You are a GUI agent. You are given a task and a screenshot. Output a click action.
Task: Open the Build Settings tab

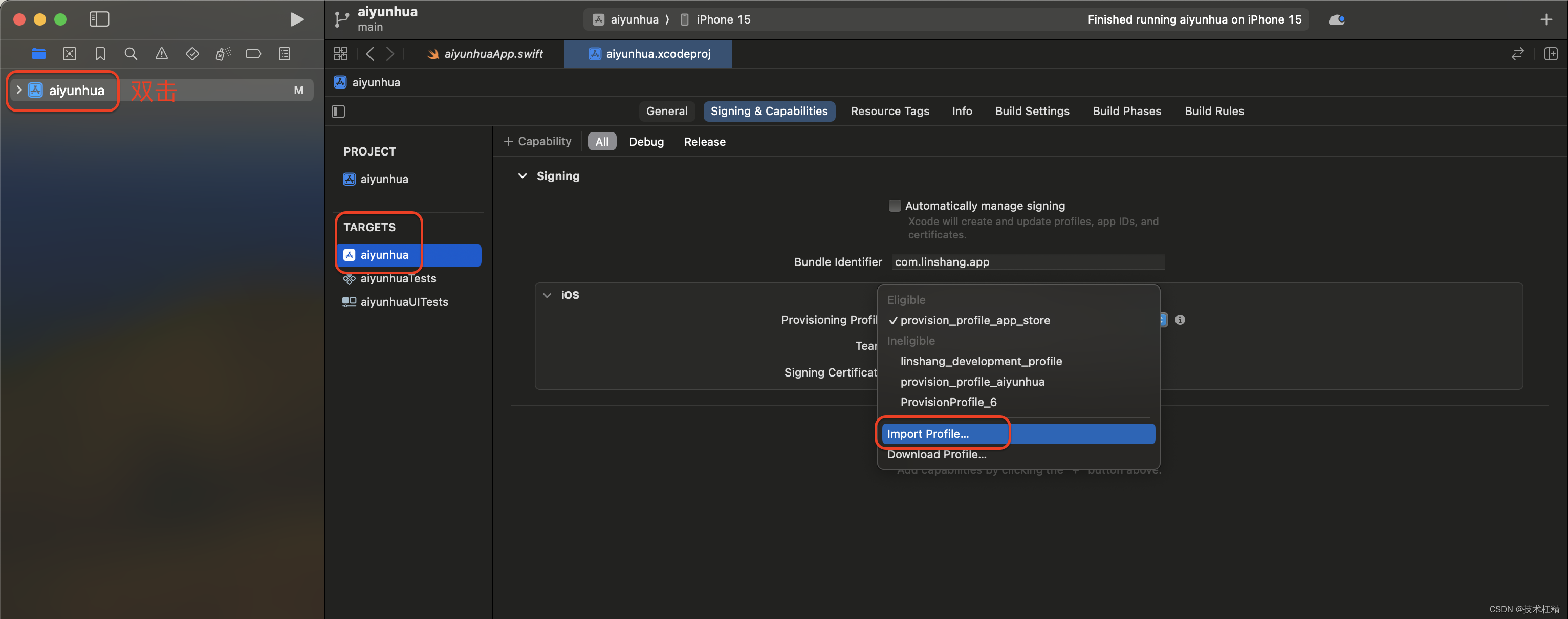point(1032,112)
